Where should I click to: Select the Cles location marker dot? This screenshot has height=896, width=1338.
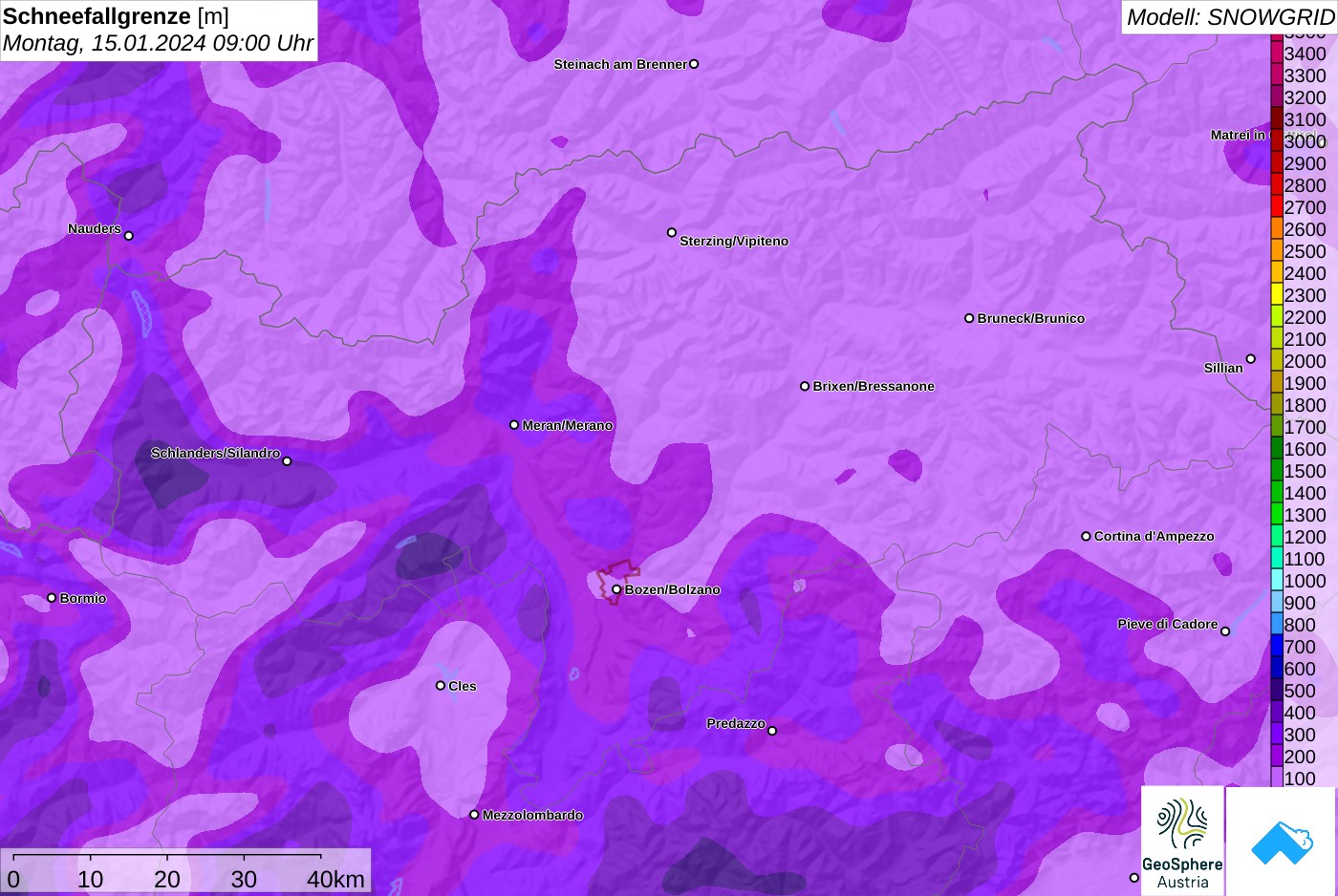(x=441, y=685)
